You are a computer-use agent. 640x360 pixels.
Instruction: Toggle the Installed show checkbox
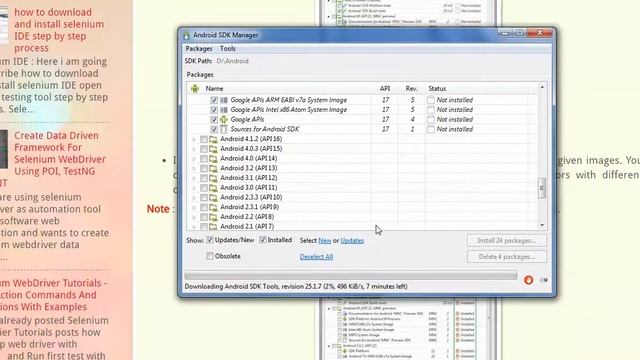(x=263, y=240)
